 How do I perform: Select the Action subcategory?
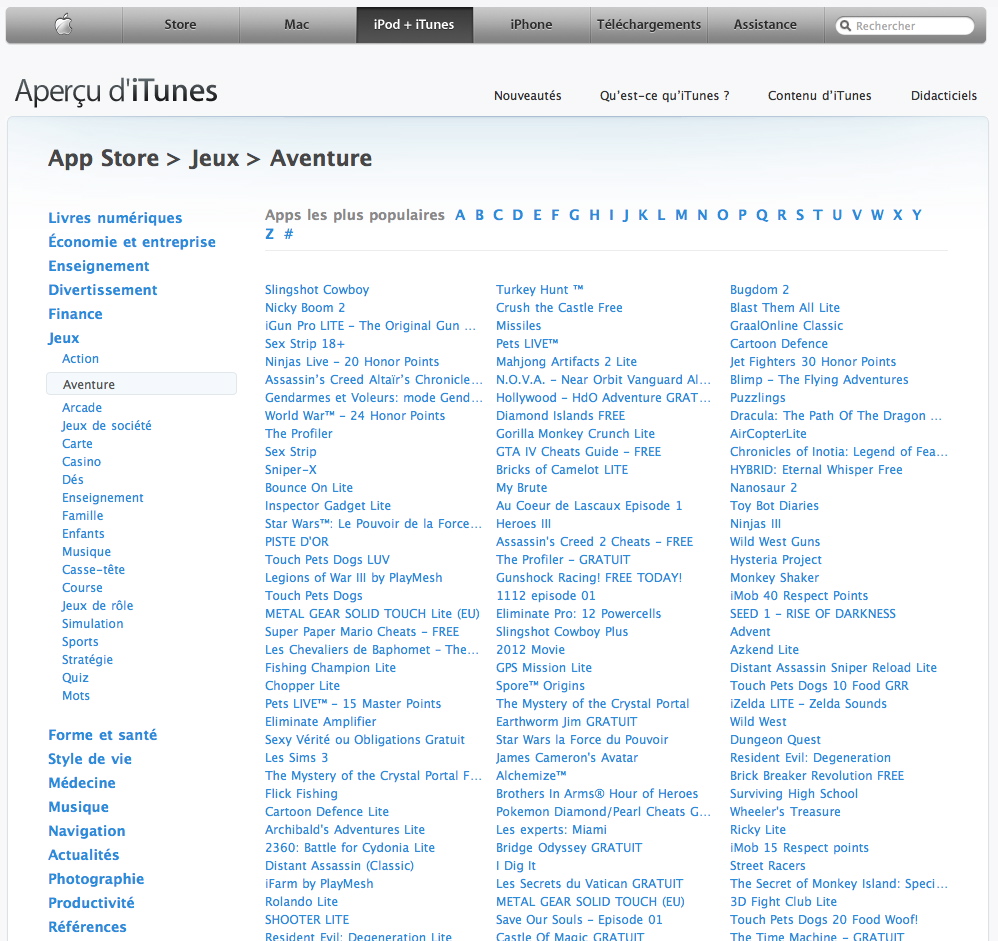point(80,358)
